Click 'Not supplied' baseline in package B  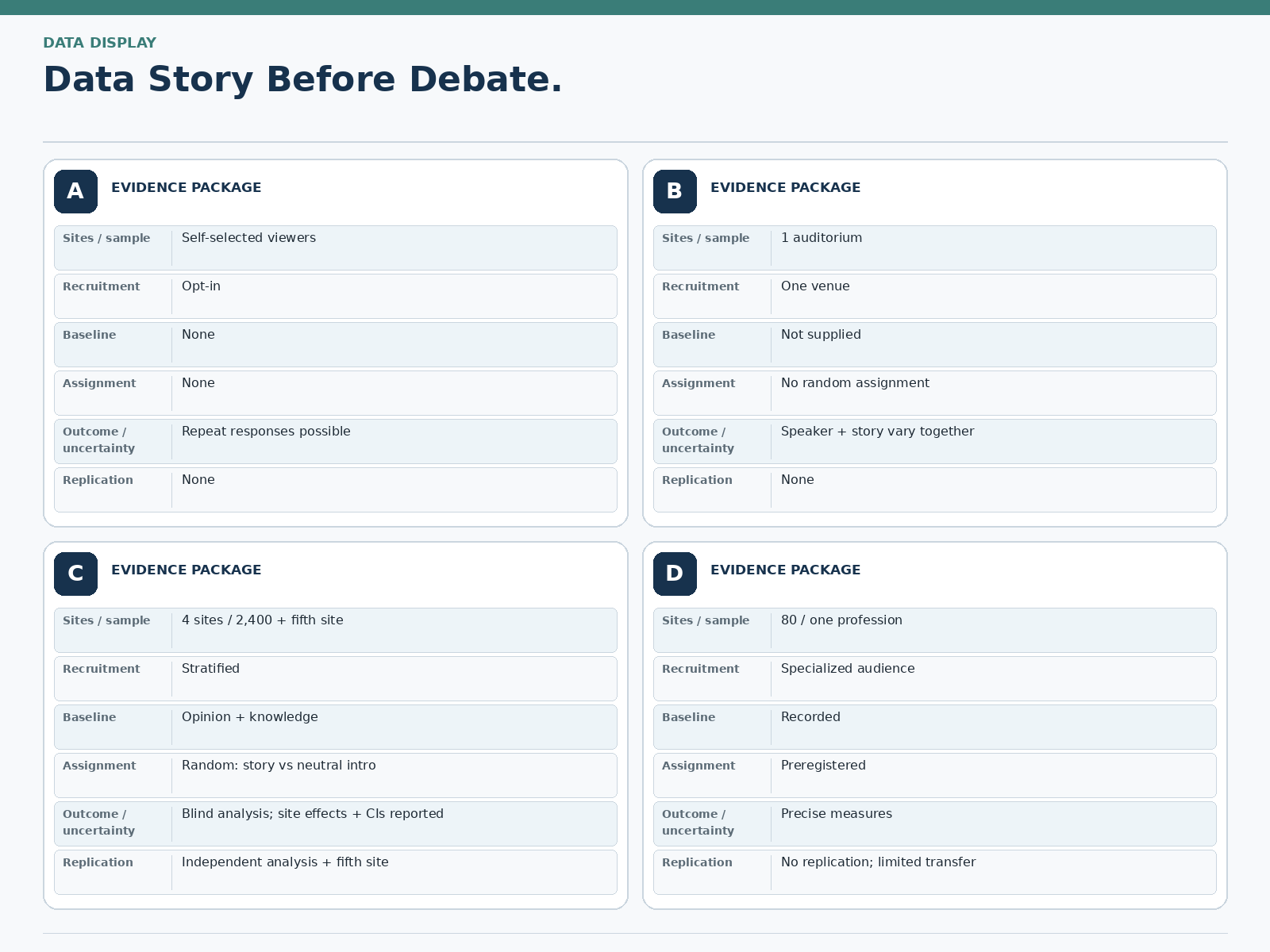(x=821, y=335)
